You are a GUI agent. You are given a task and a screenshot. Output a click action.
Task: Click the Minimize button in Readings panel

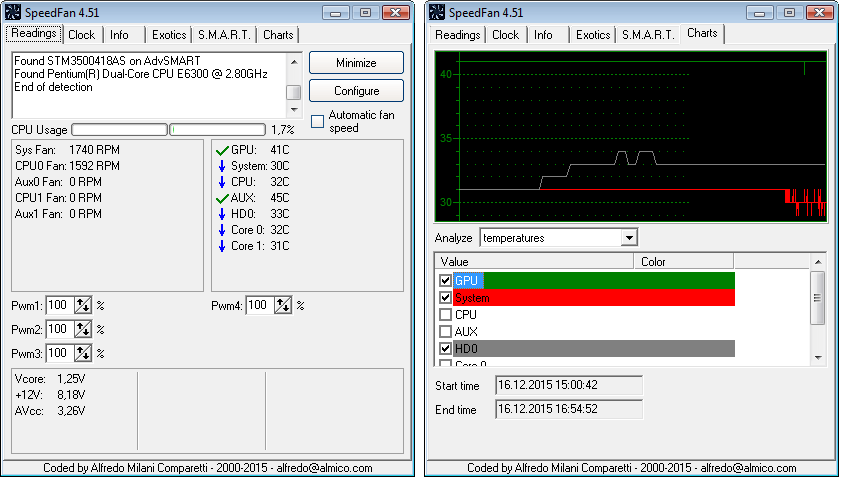click(x=356, y=63)
